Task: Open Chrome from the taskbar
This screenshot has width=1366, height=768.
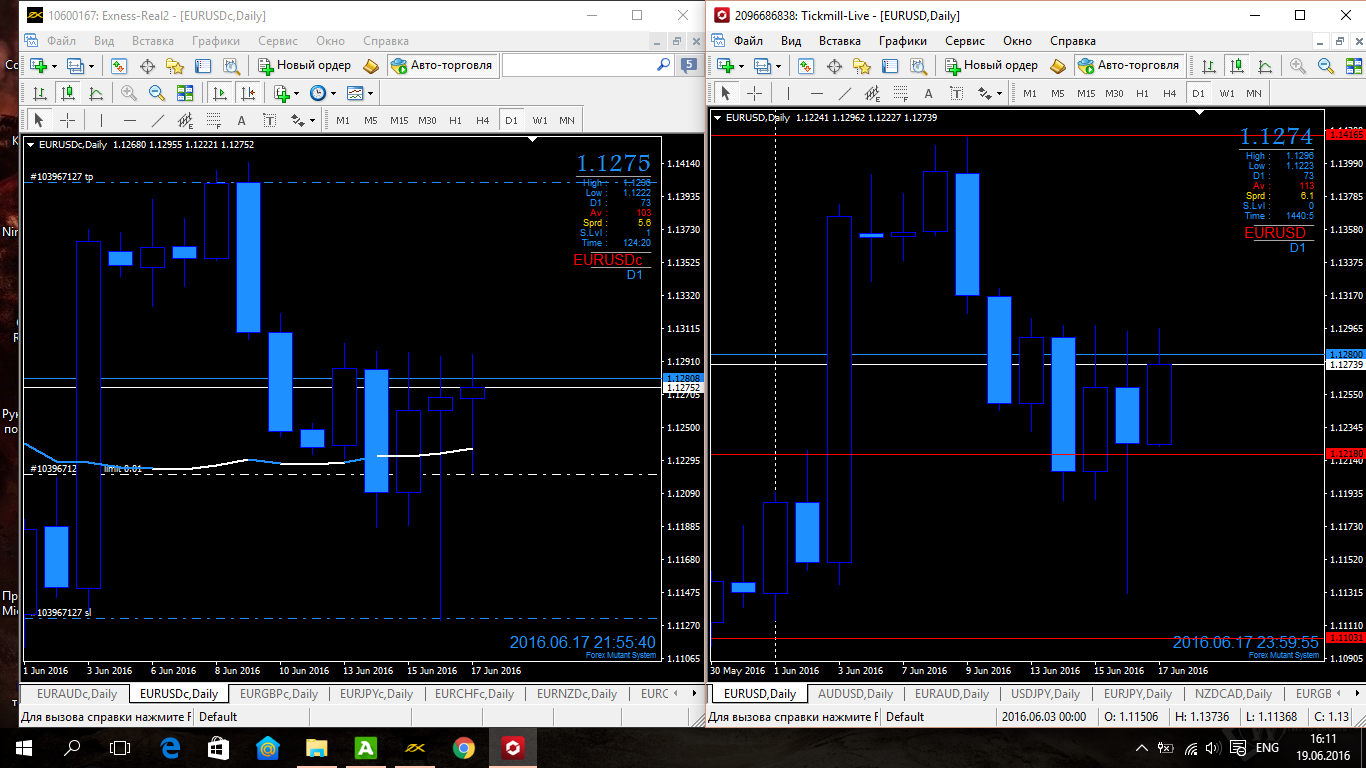Action: point(463,747)
